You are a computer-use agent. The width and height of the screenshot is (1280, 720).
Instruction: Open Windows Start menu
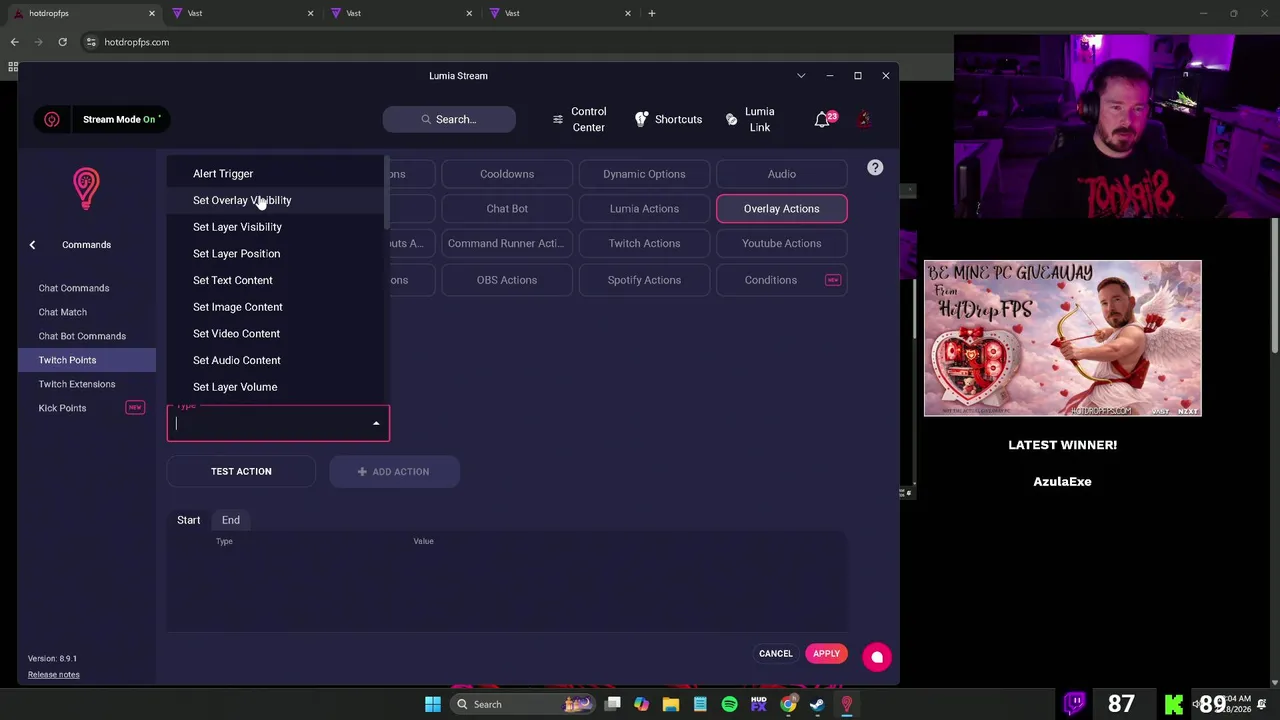click(433, 704)
